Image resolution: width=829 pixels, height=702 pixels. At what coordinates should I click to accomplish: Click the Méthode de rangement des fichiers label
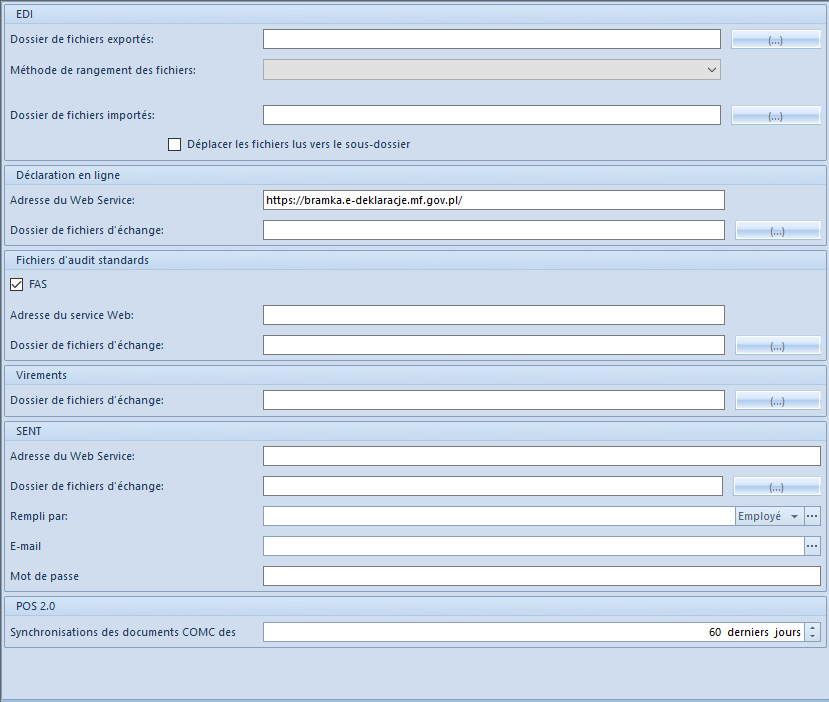(x=103, y=70)
